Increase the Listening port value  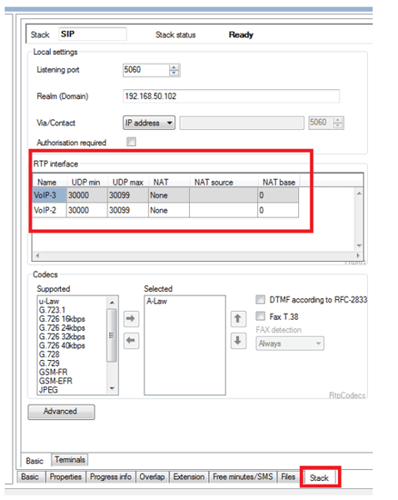click(174, 67)
